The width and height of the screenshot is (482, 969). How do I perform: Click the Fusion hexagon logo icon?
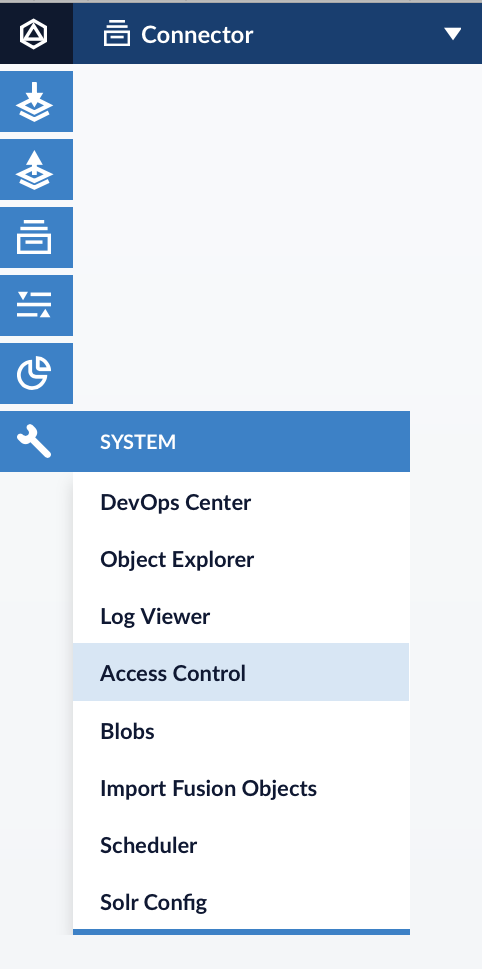(33, 33)
